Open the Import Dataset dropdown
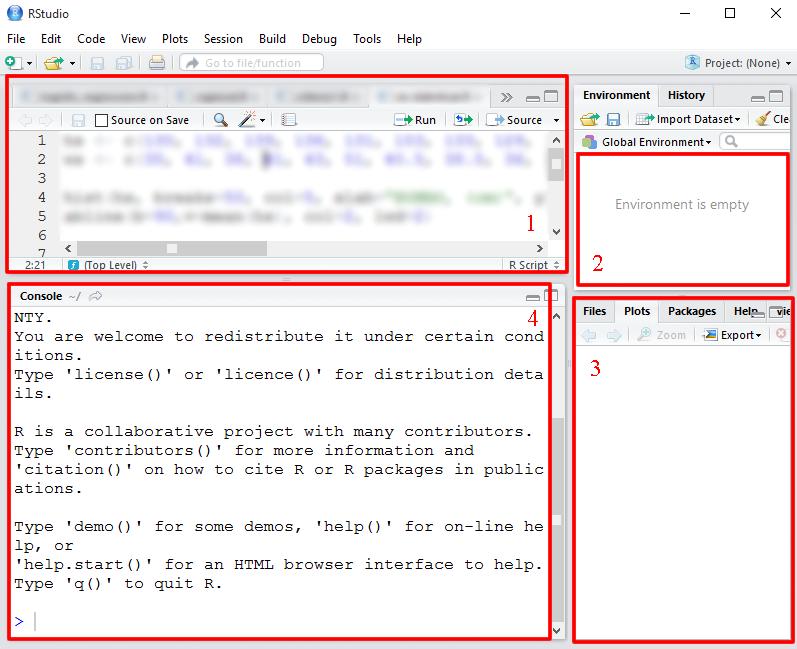 coord(688,119)
